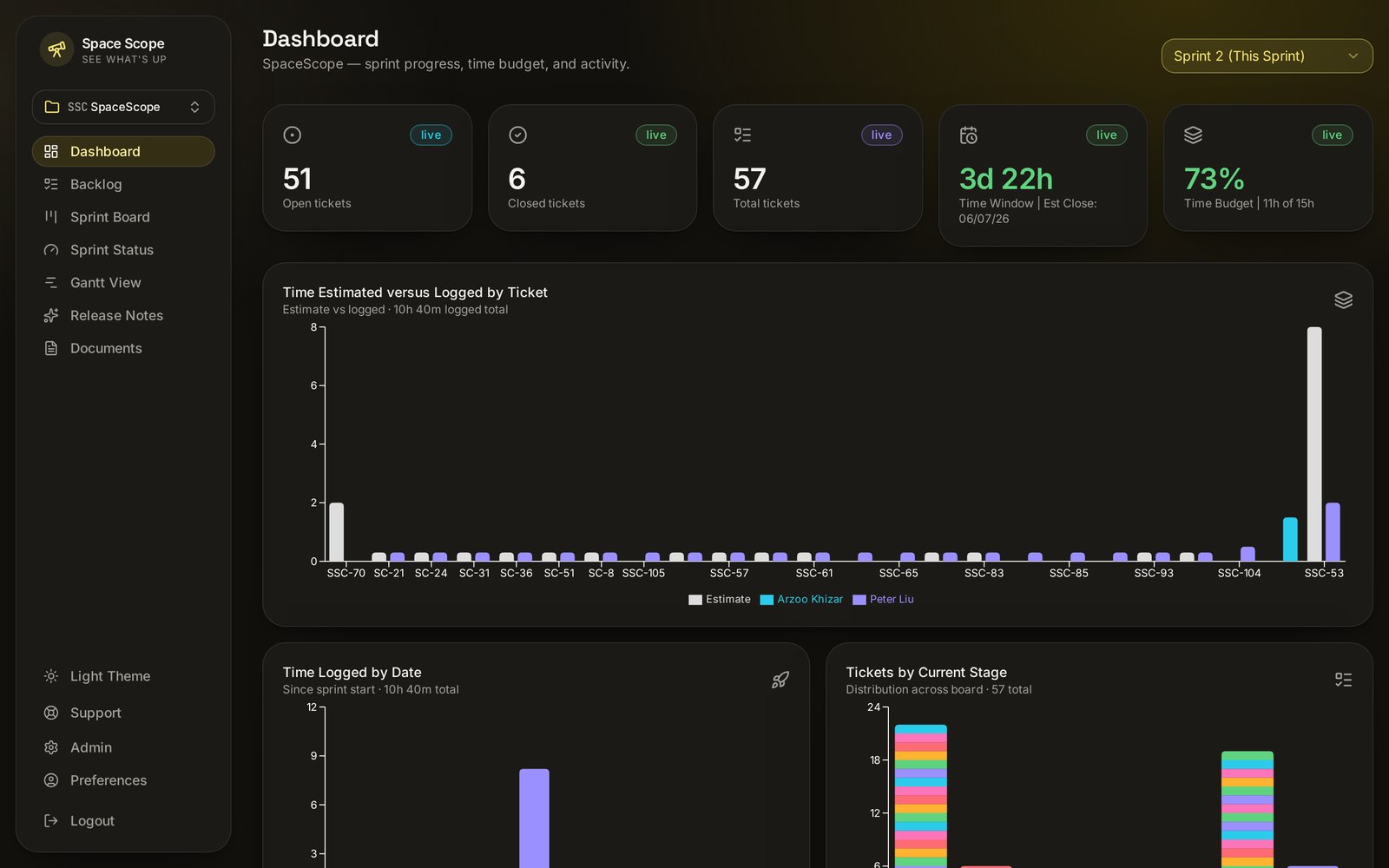This screenshot has width=1389, height=868.
Task: Click the live badge on Open tickets card
Action: (431, 135)
